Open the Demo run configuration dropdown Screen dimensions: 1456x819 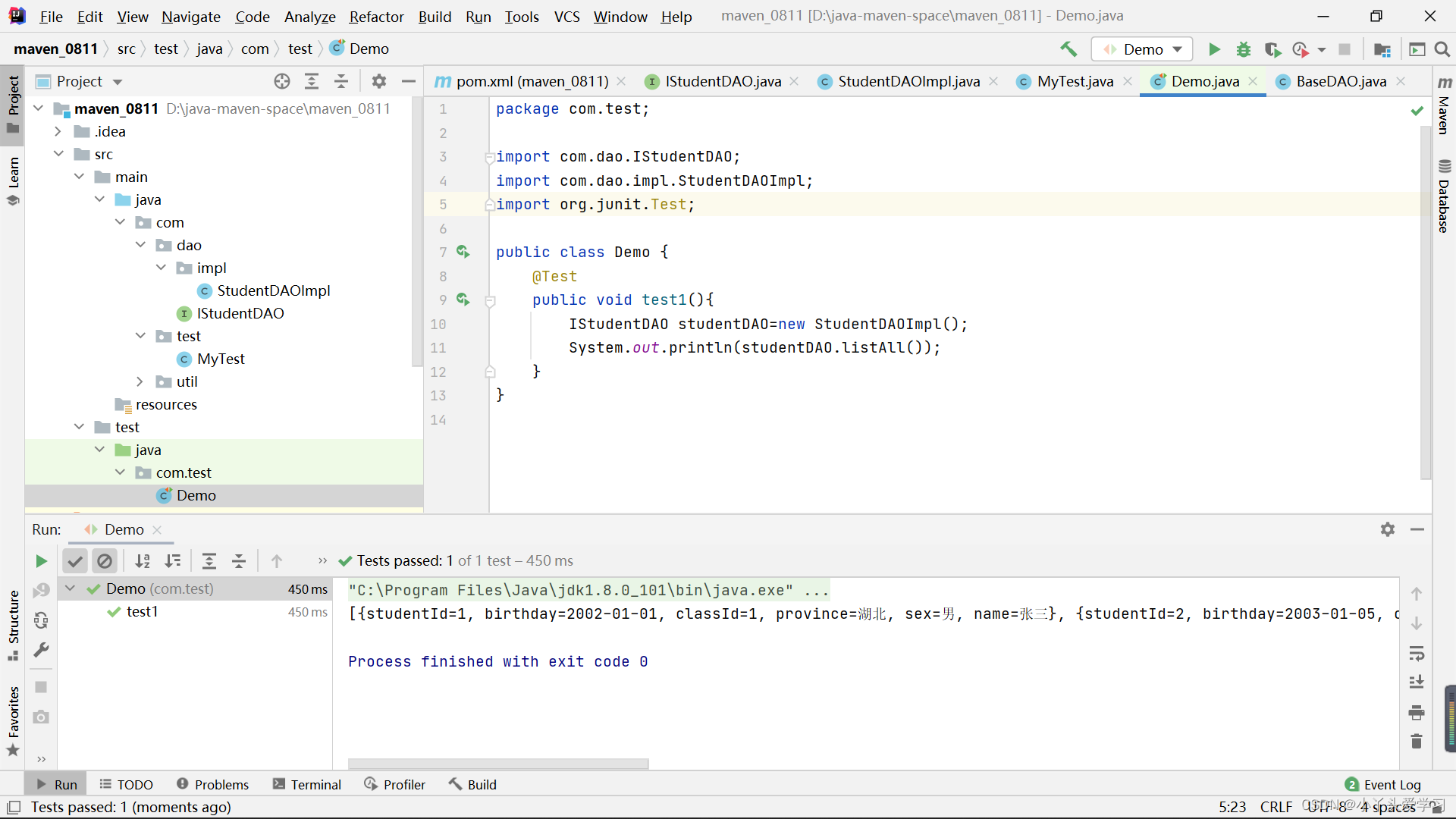pyautogui.click(x=1142, y=49)
